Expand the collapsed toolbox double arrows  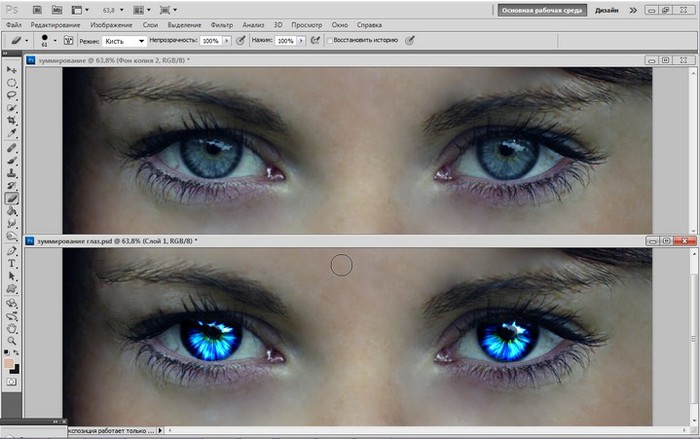(x=5, y=53)
